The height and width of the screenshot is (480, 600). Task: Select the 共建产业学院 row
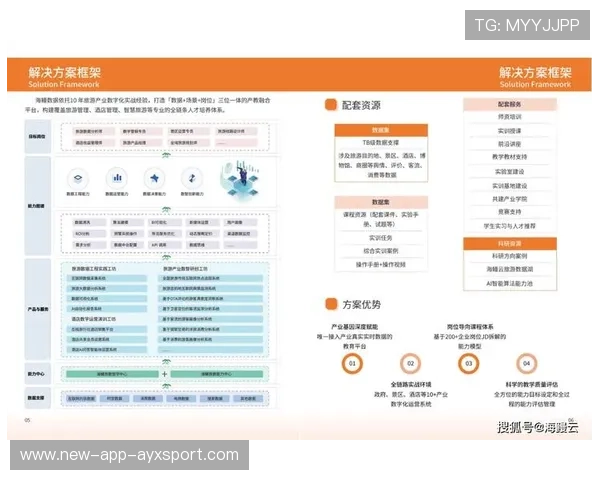tap(510, 199)
